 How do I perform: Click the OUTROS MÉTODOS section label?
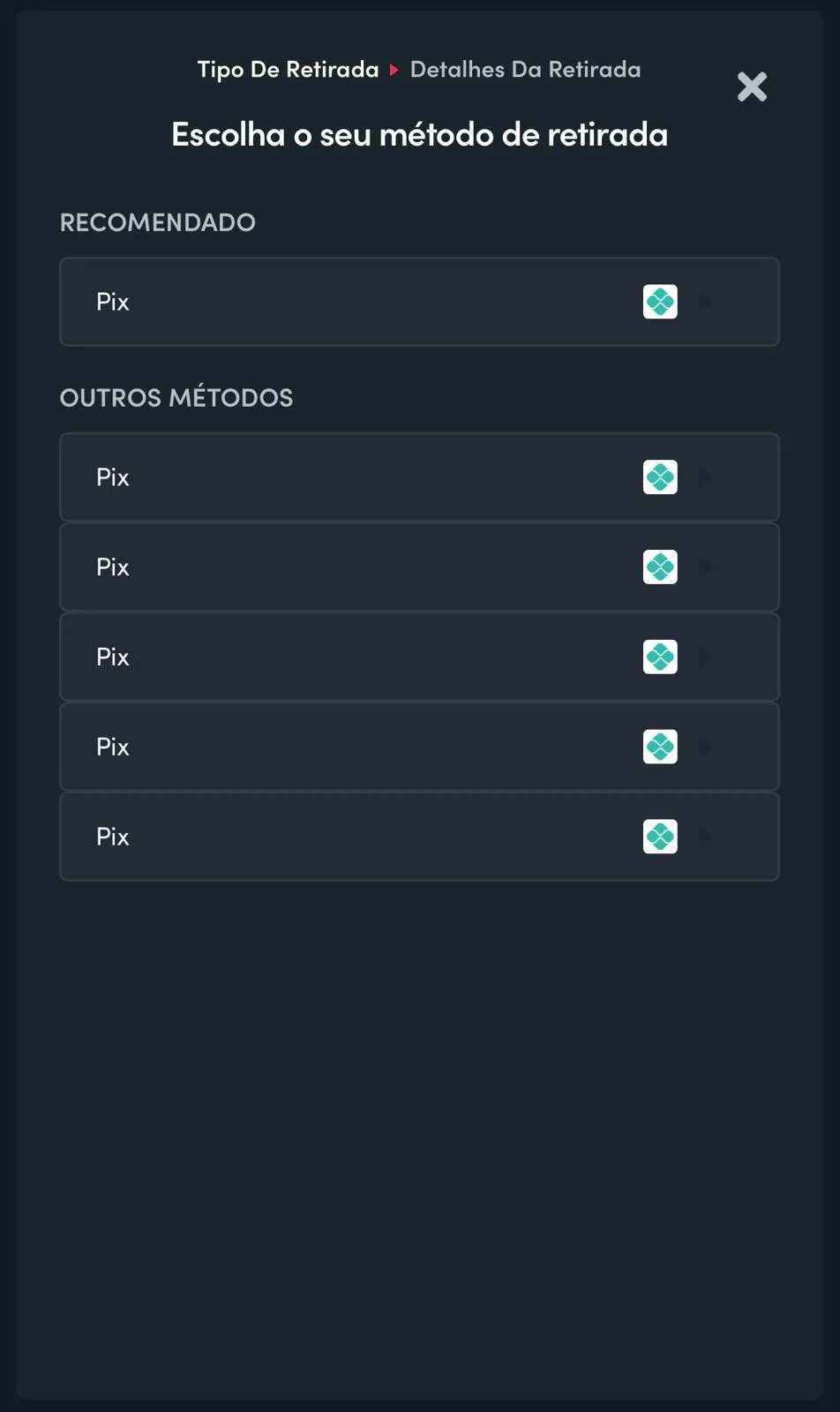coord(176,397)
